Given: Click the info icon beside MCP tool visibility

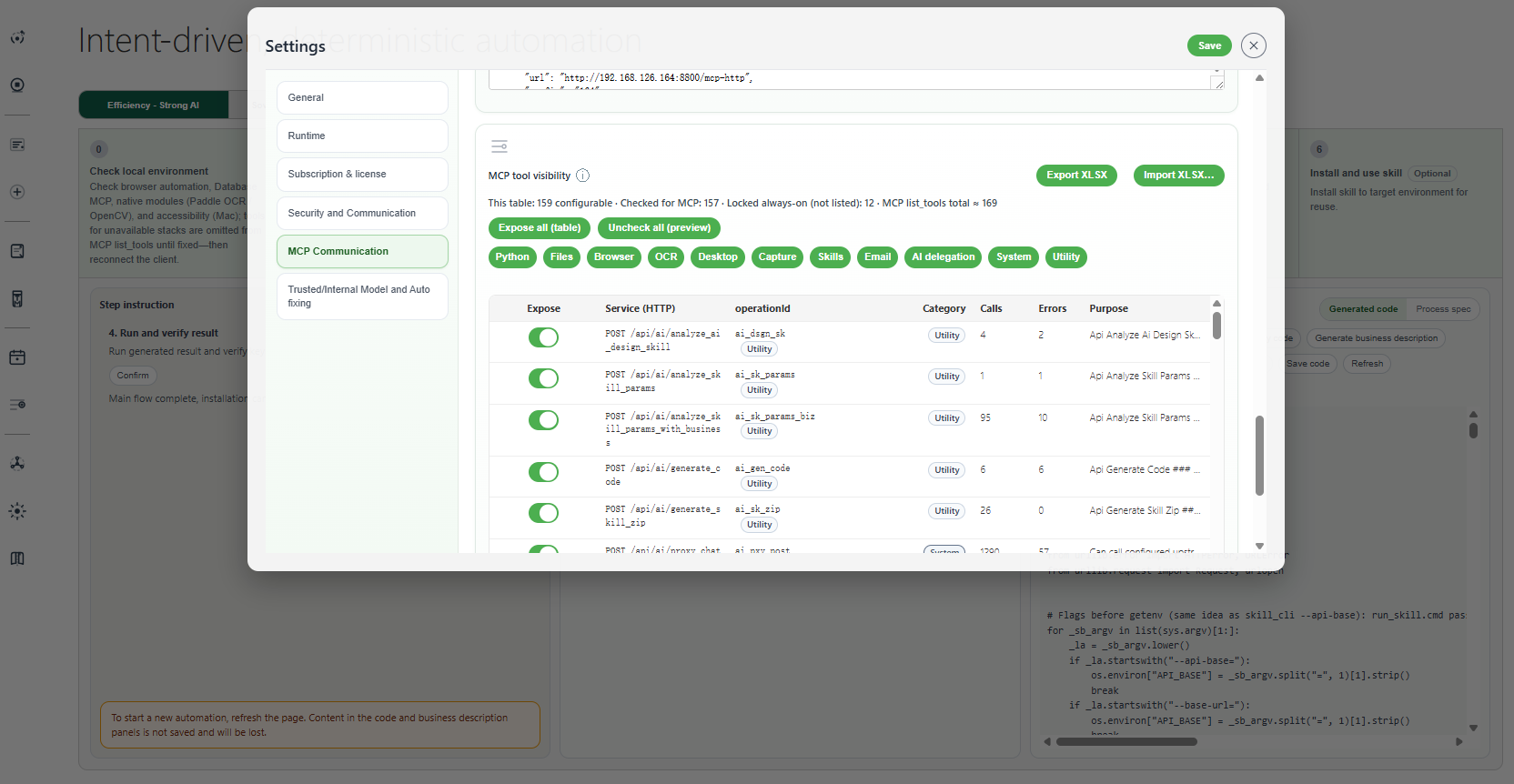Looking at the screenshot, I should point(583,176).
